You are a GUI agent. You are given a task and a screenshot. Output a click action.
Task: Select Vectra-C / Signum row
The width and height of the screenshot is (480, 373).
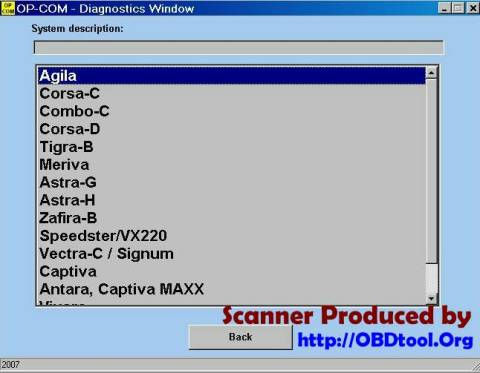pyautogui.click(x=232, y=254)
